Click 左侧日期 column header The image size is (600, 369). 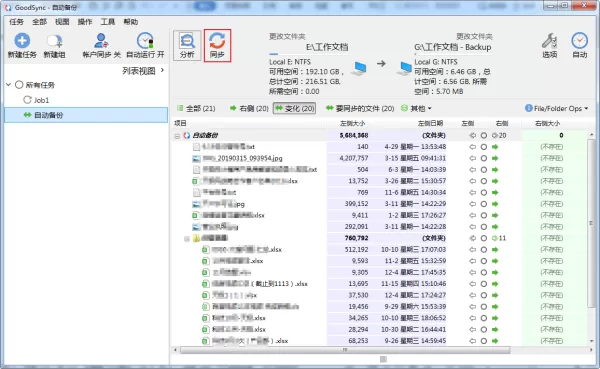point(430,123)
